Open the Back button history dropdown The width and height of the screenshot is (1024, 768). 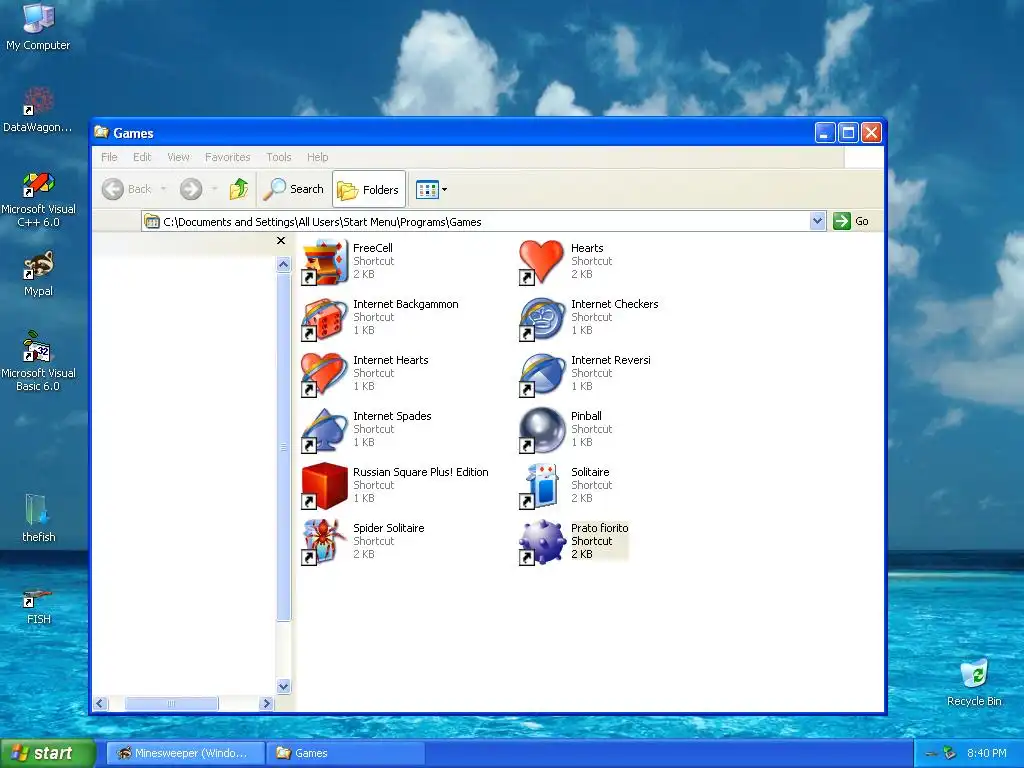pos(163,189)
